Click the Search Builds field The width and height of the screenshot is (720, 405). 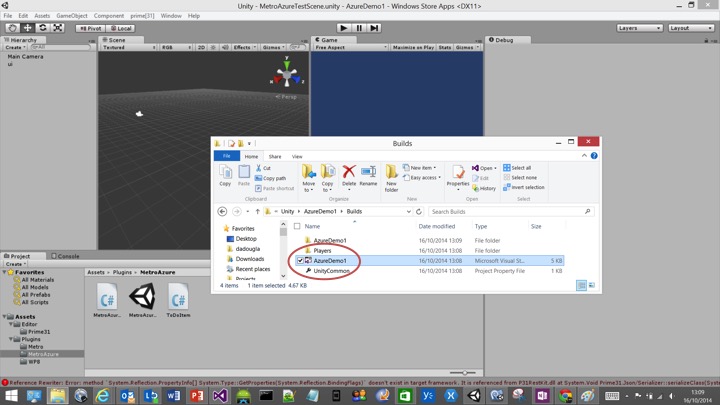[511, 212]
